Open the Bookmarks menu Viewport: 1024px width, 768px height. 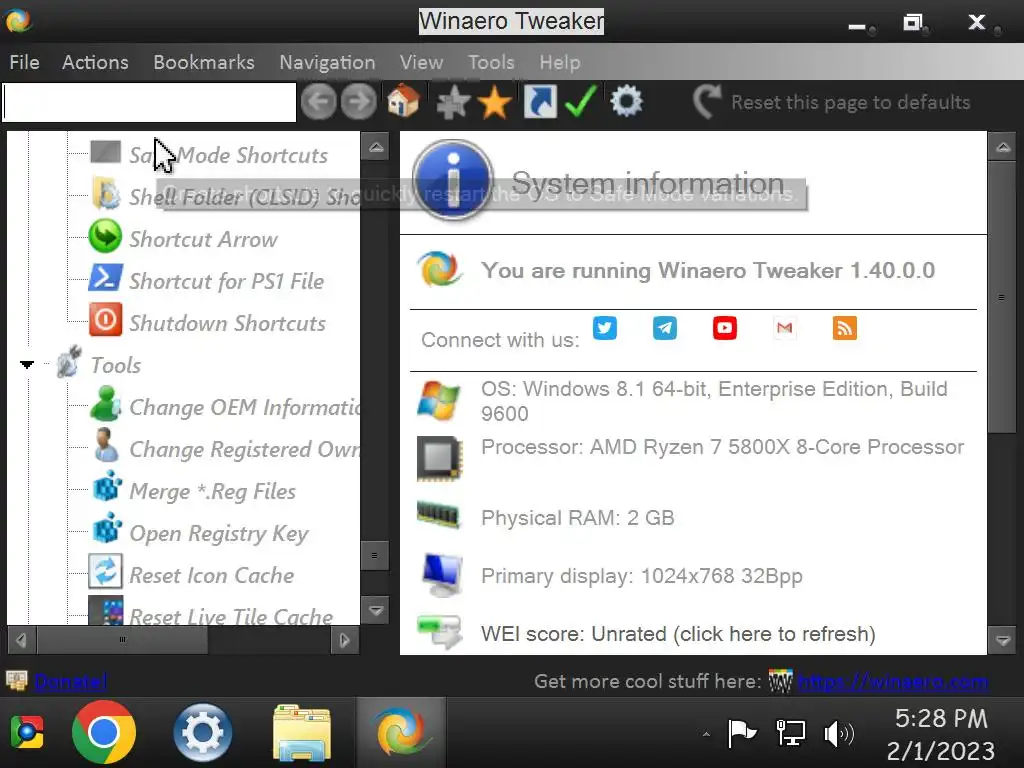click(204, 62)
